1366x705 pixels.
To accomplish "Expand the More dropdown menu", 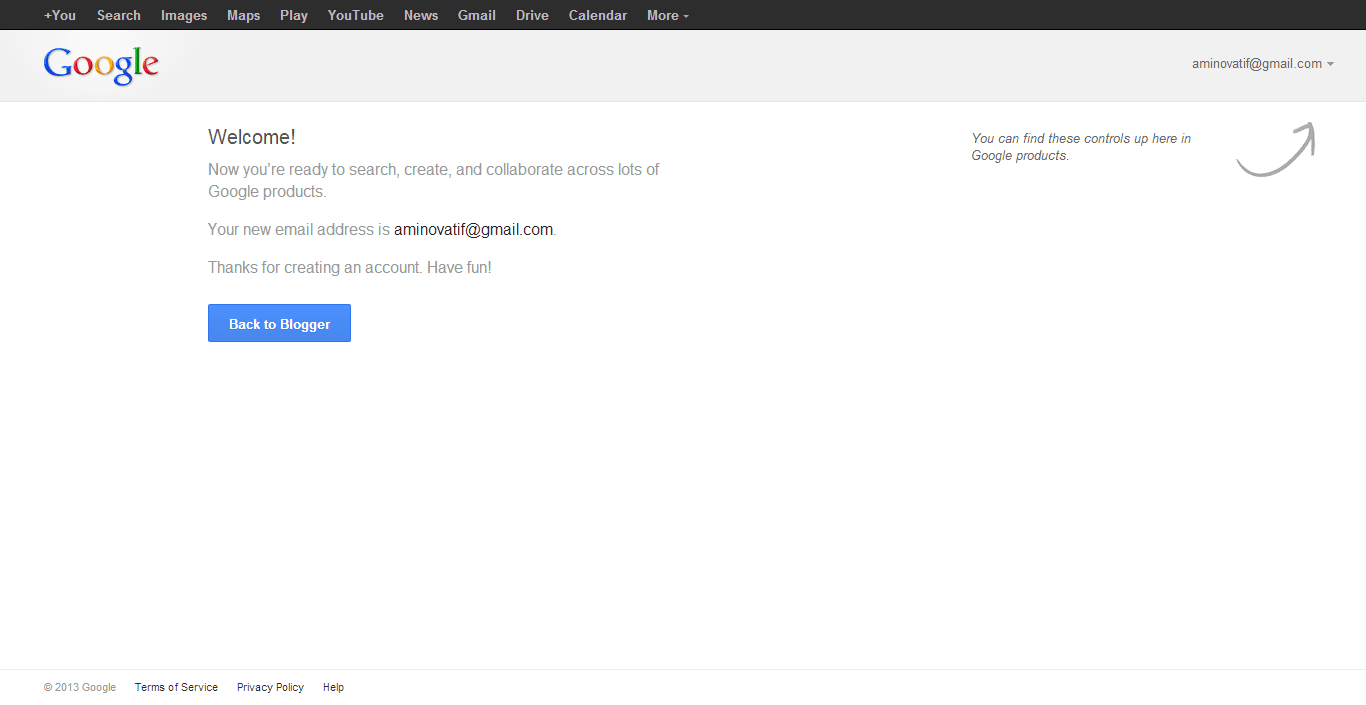I will tap(667, 15).
